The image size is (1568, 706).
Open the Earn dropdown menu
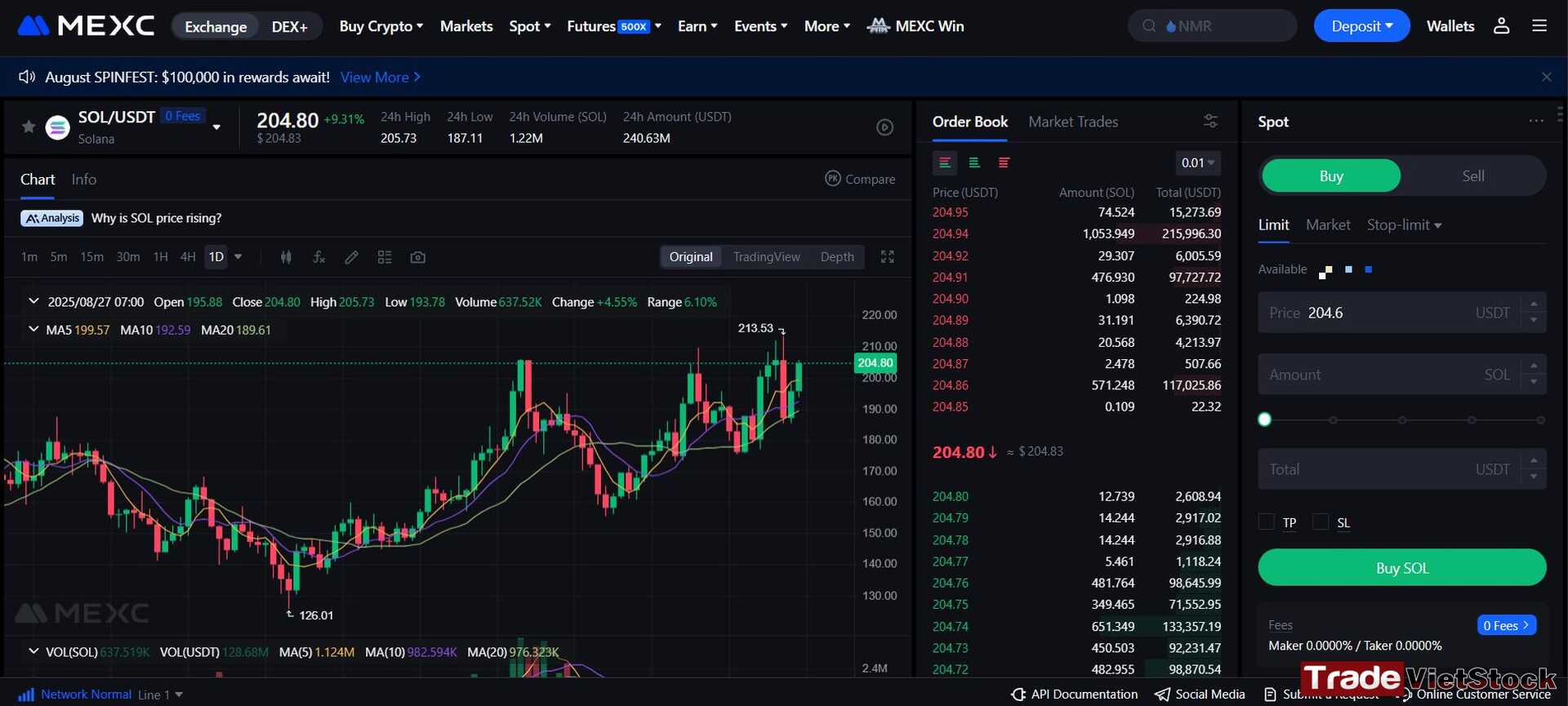click(697, 26)
